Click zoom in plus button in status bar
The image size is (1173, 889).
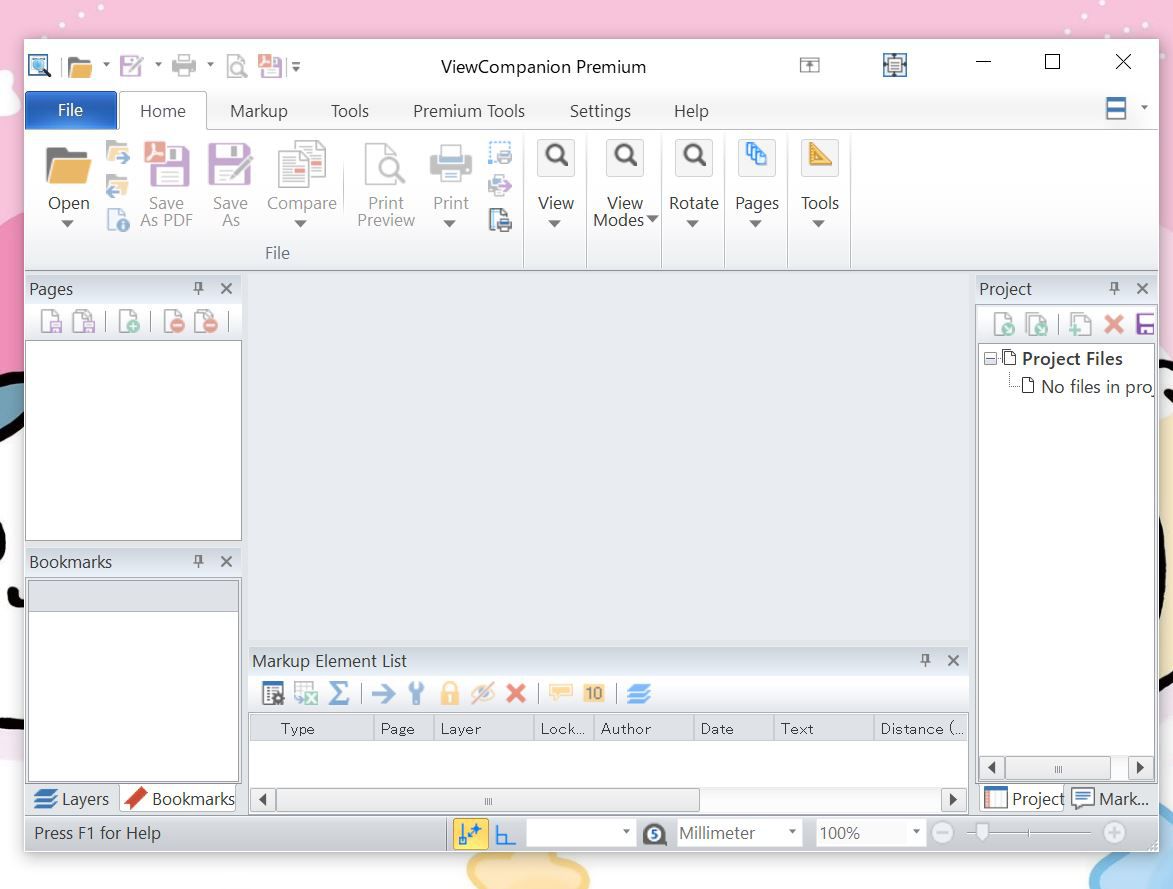click(x=1114, y=832)
